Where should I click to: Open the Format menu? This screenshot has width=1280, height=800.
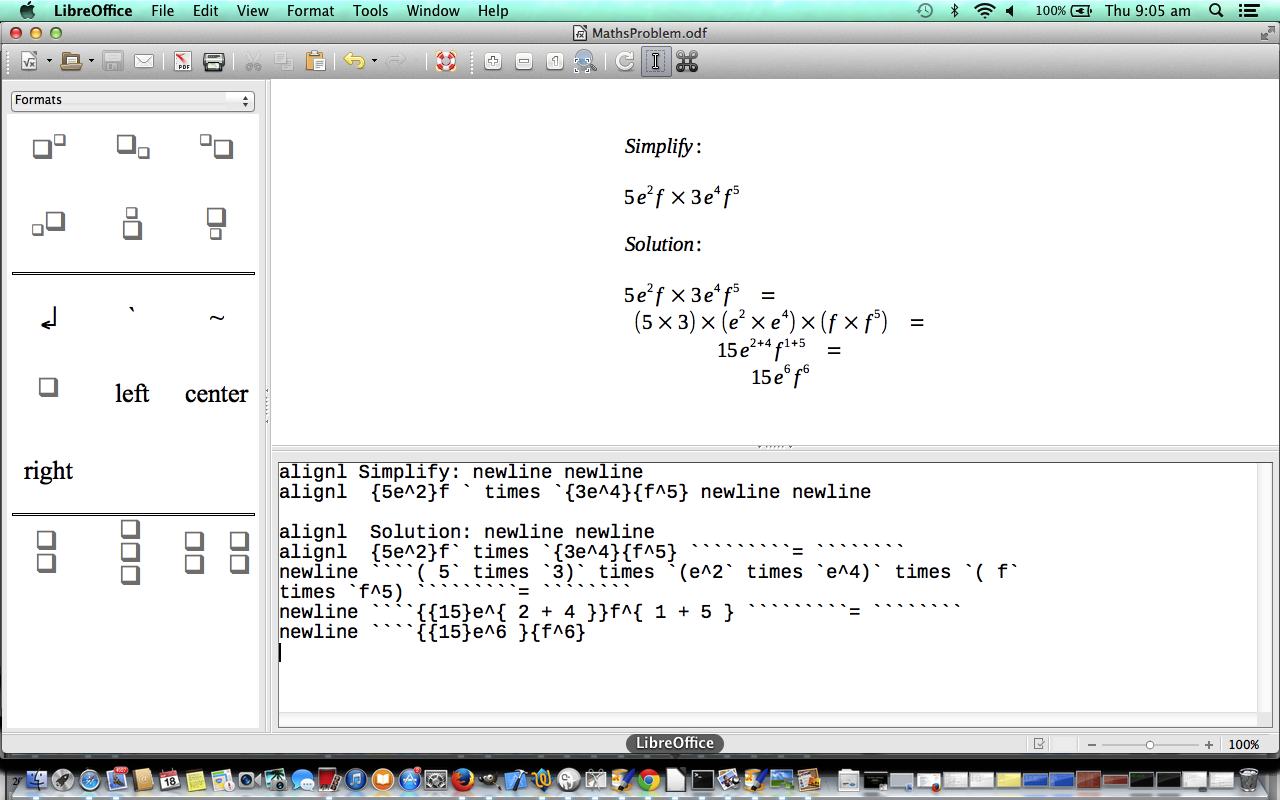point(310,10)
